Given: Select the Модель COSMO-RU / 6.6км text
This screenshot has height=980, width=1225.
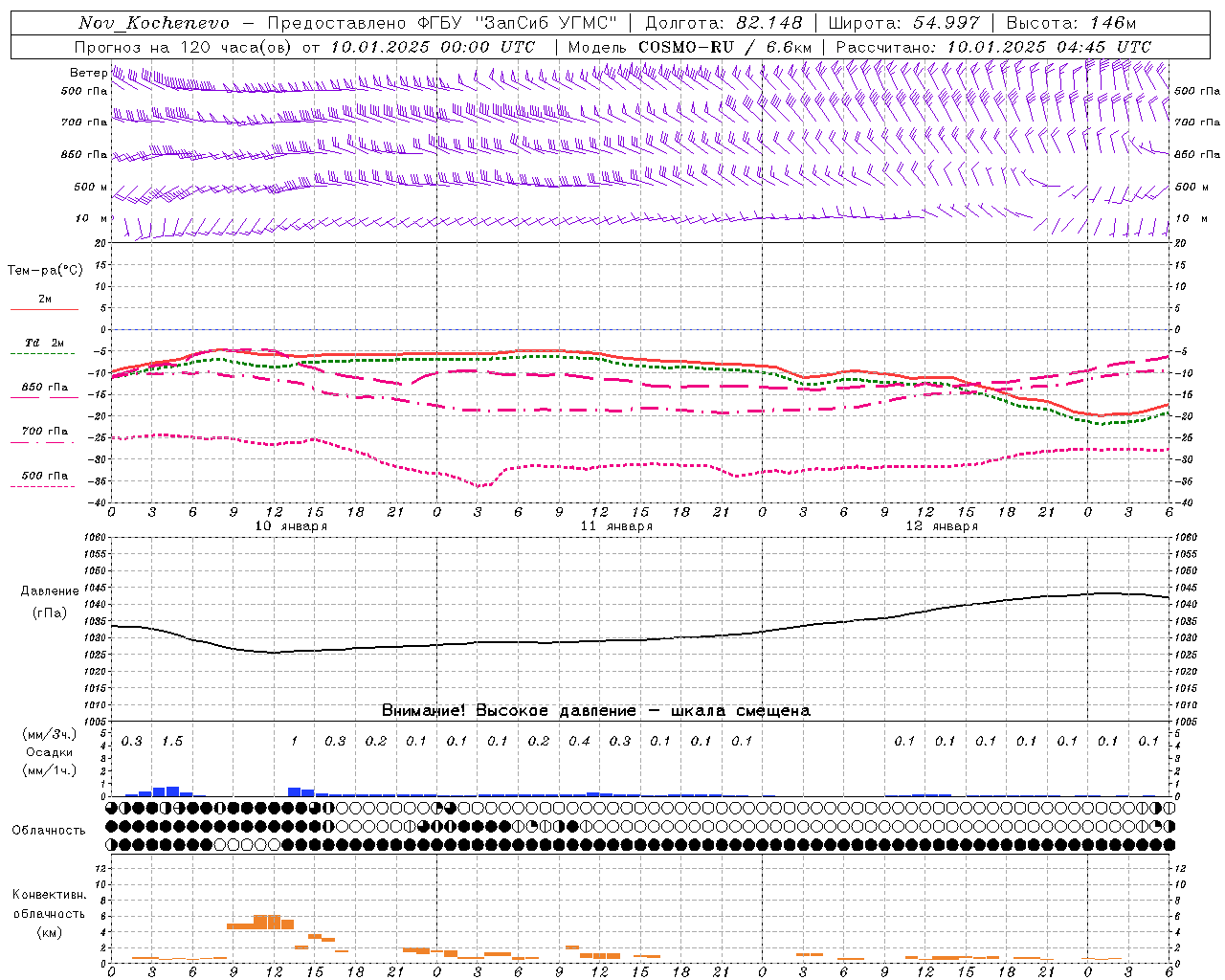Looking at the screenshot, I should [690, 47].
